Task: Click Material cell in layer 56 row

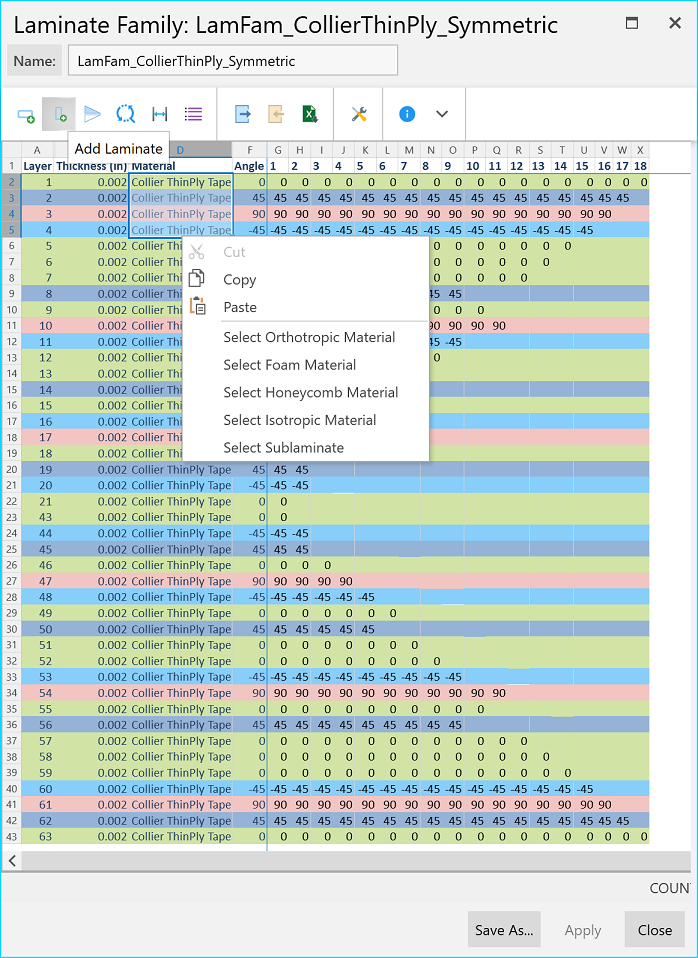Action: (x=181, y=725)
